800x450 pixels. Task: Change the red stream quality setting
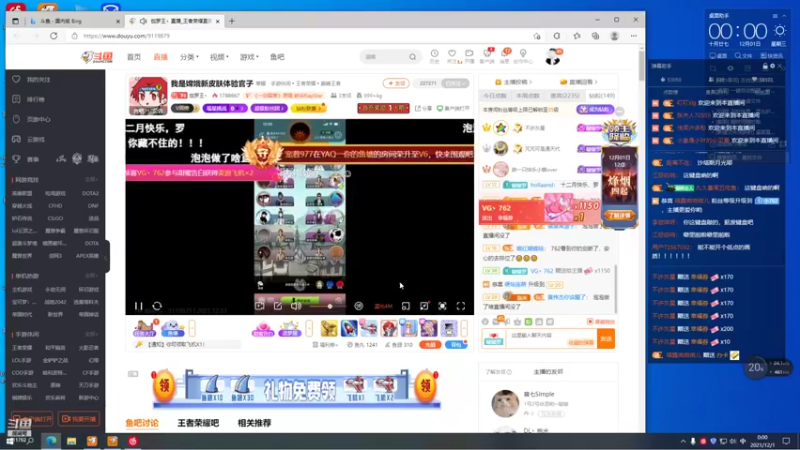[383, 306]
